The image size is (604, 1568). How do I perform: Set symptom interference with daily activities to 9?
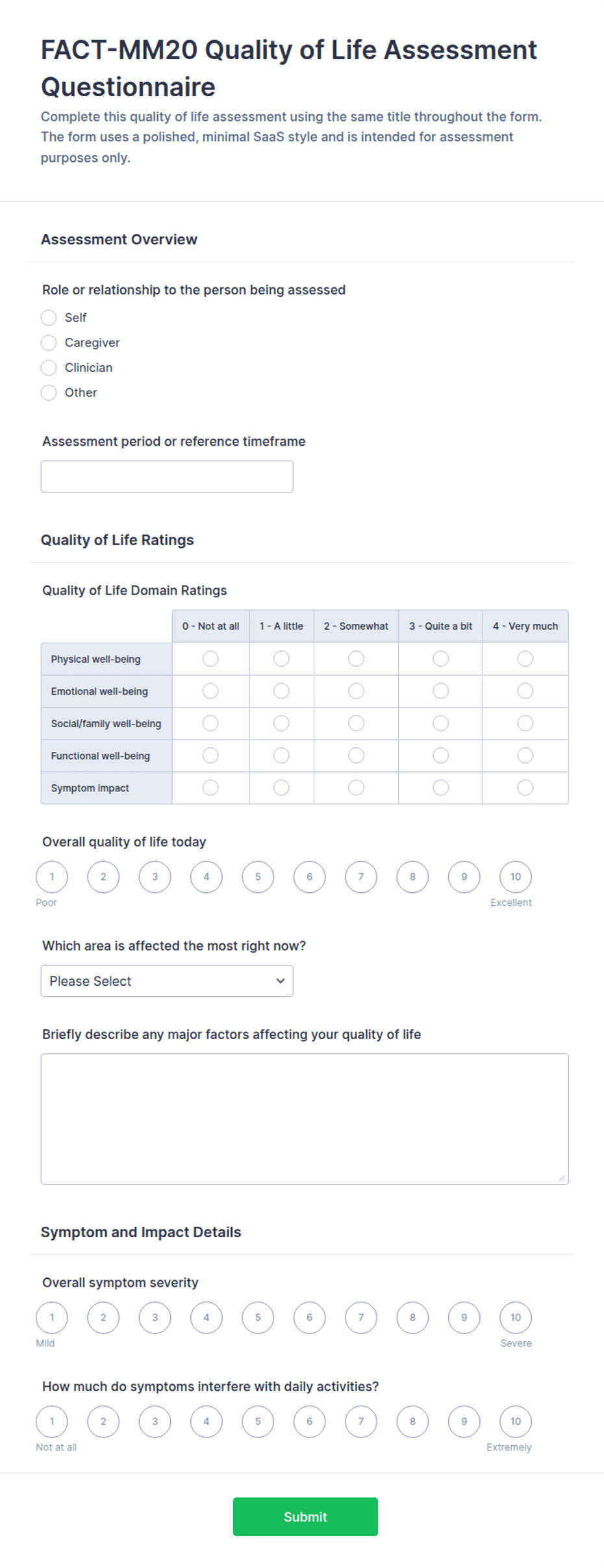pos(464,1421)
